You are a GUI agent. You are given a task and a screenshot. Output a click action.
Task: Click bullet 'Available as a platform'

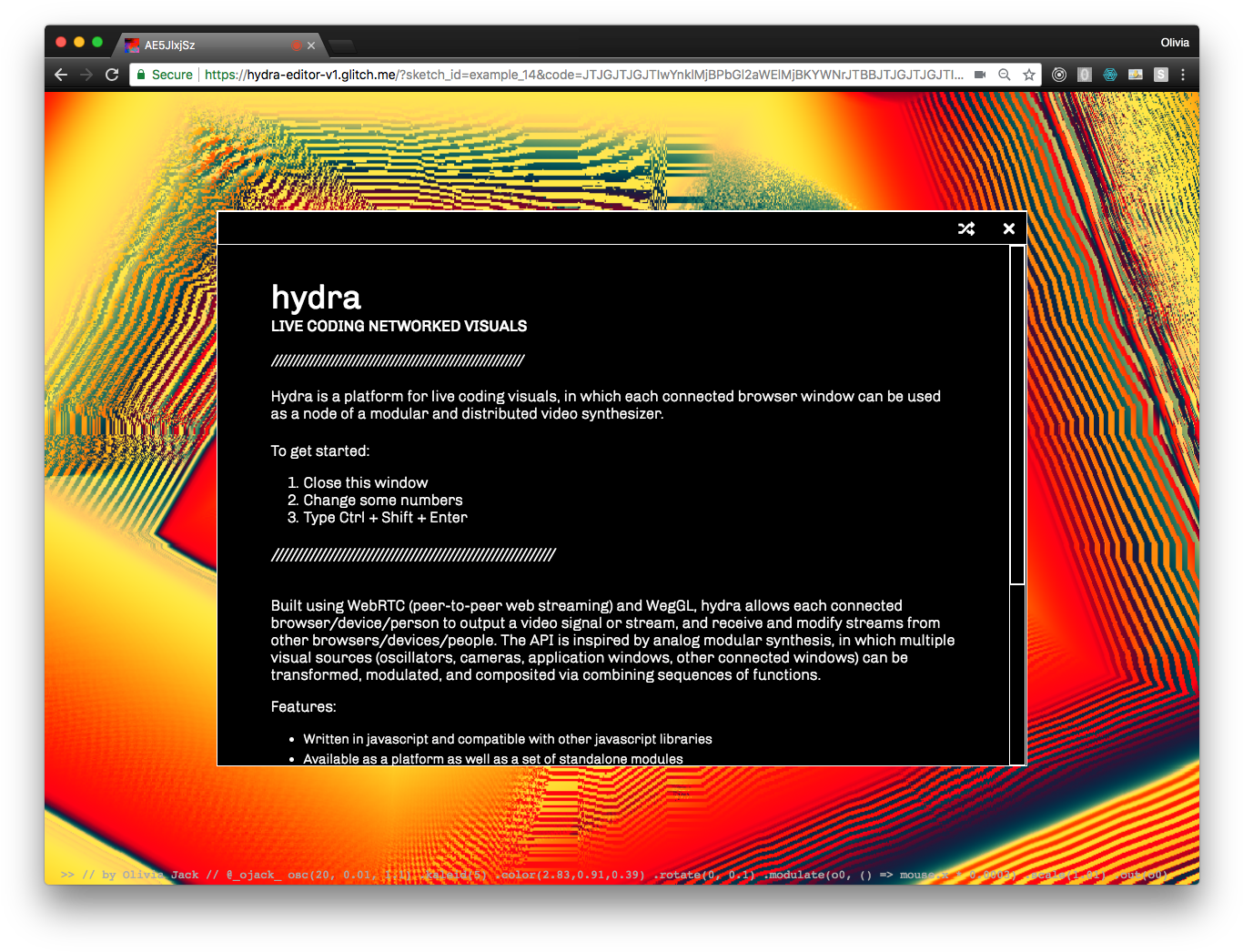tap(492, 758)
